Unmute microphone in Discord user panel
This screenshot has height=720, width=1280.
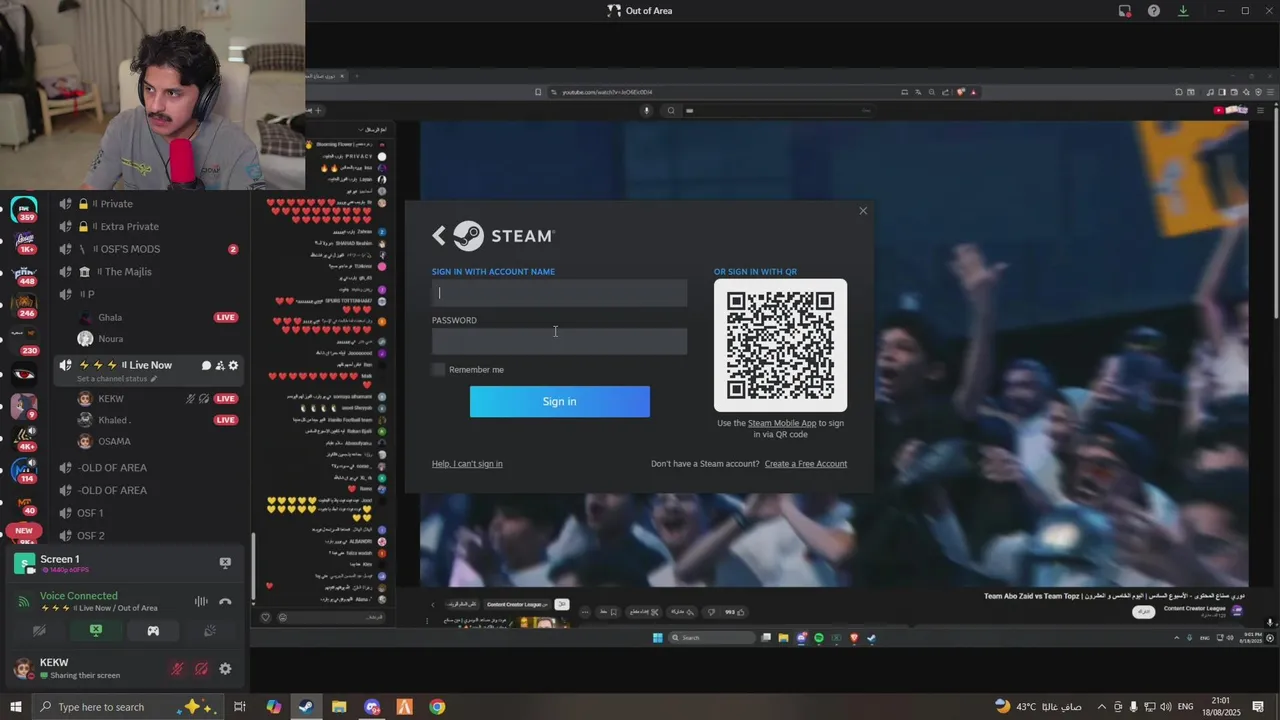click(177, 669)
